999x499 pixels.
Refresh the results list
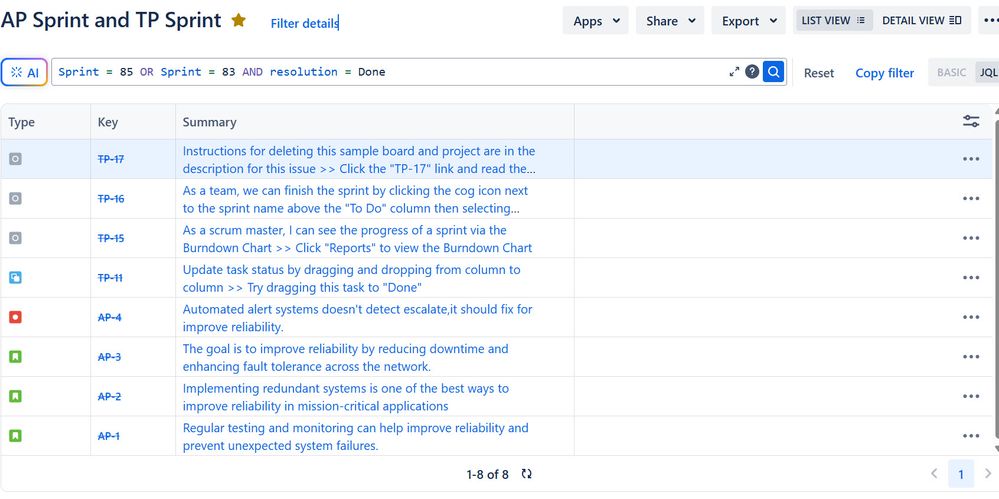(x=526, y=474)
